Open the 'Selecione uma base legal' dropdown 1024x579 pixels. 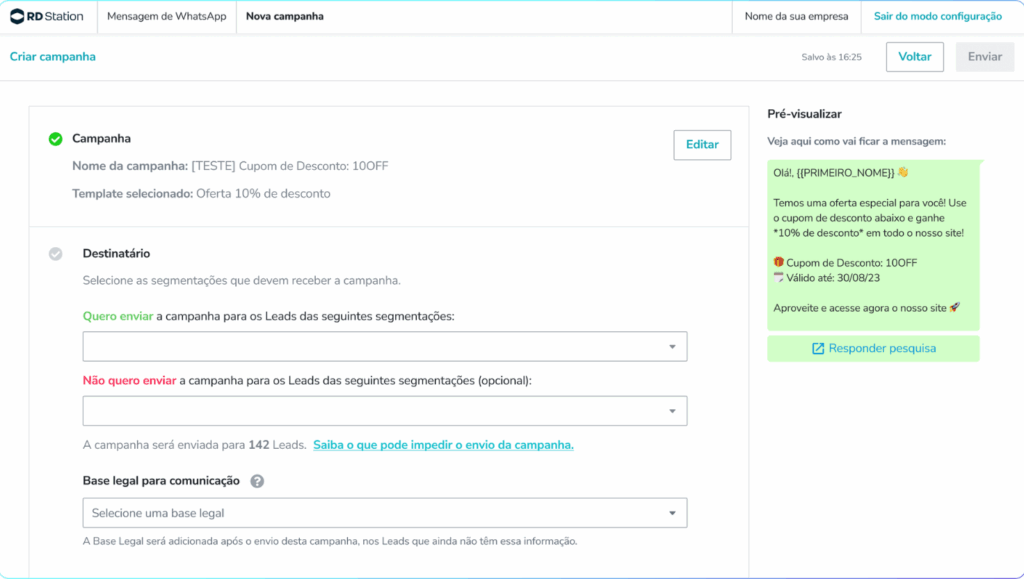click(x=384, y=513)
